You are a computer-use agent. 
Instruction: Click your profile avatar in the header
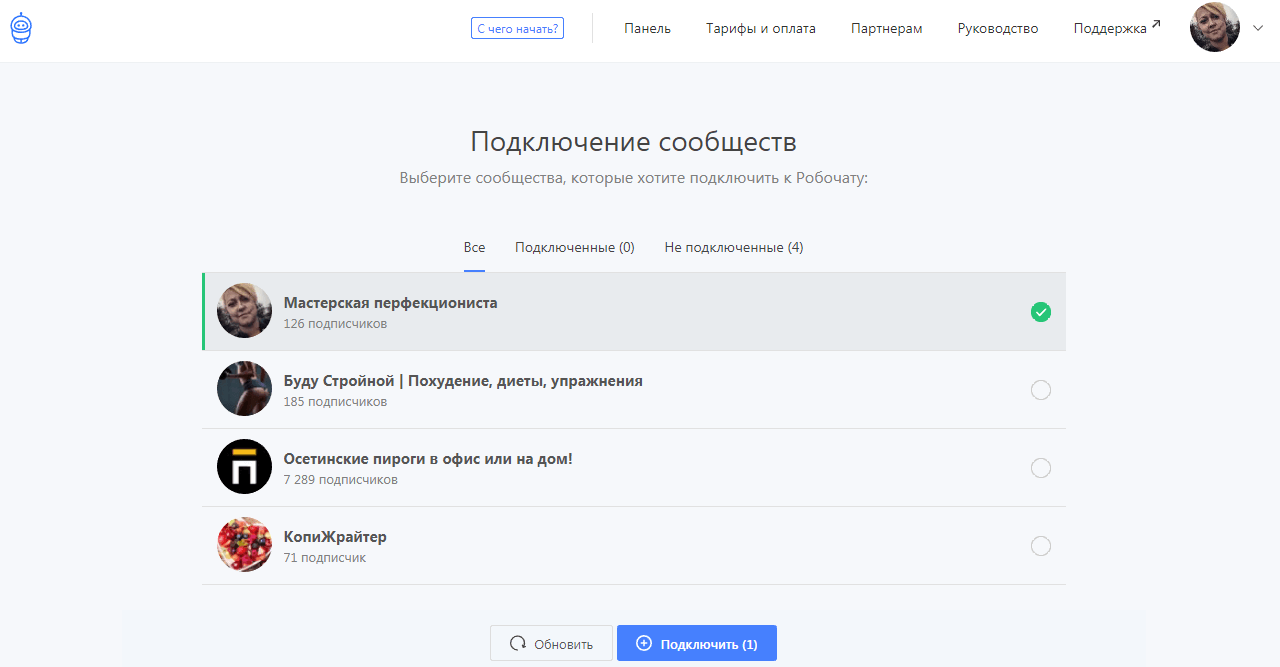click(1214, 27)
